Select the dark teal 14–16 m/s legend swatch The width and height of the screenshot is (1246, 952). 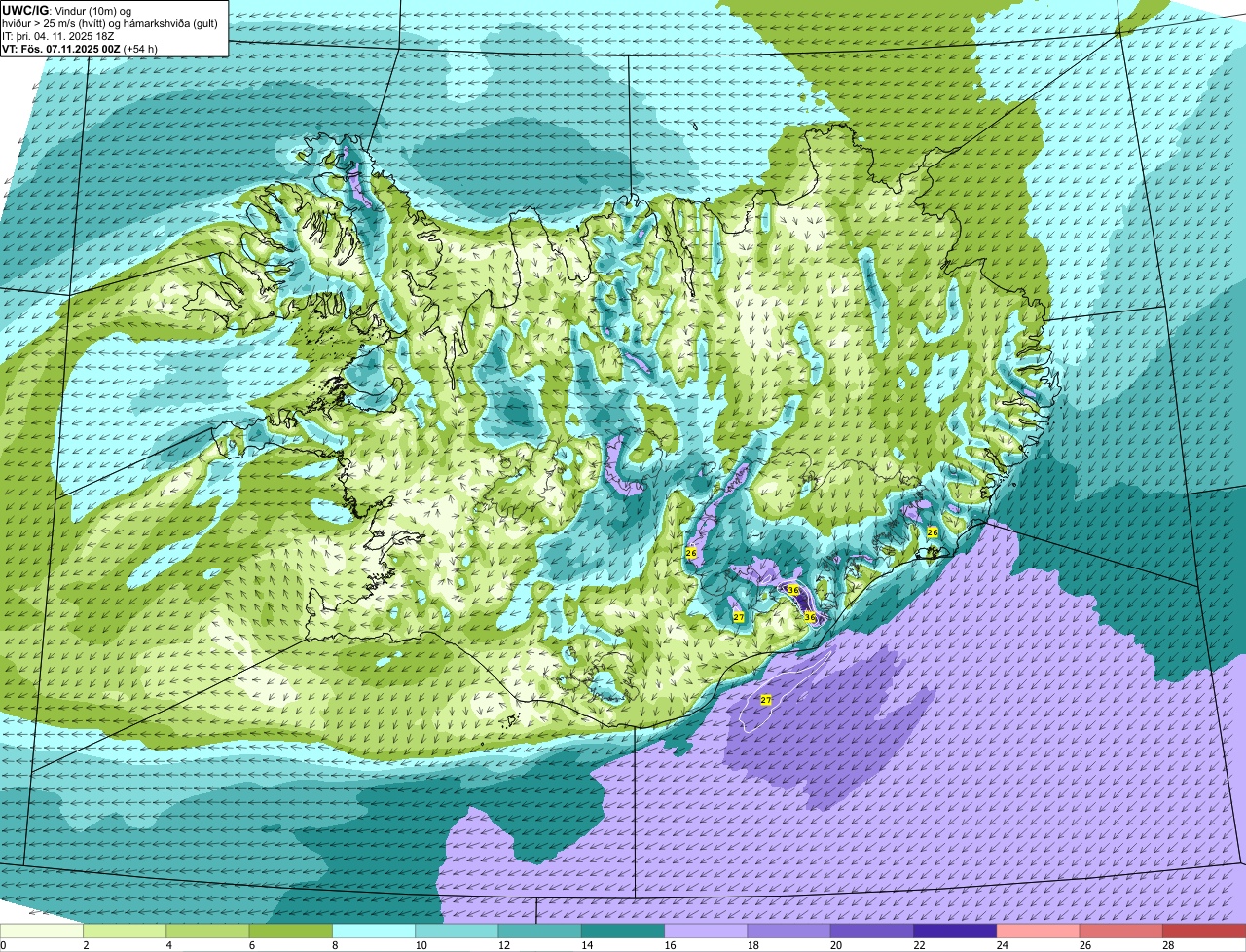pos(623,932)
